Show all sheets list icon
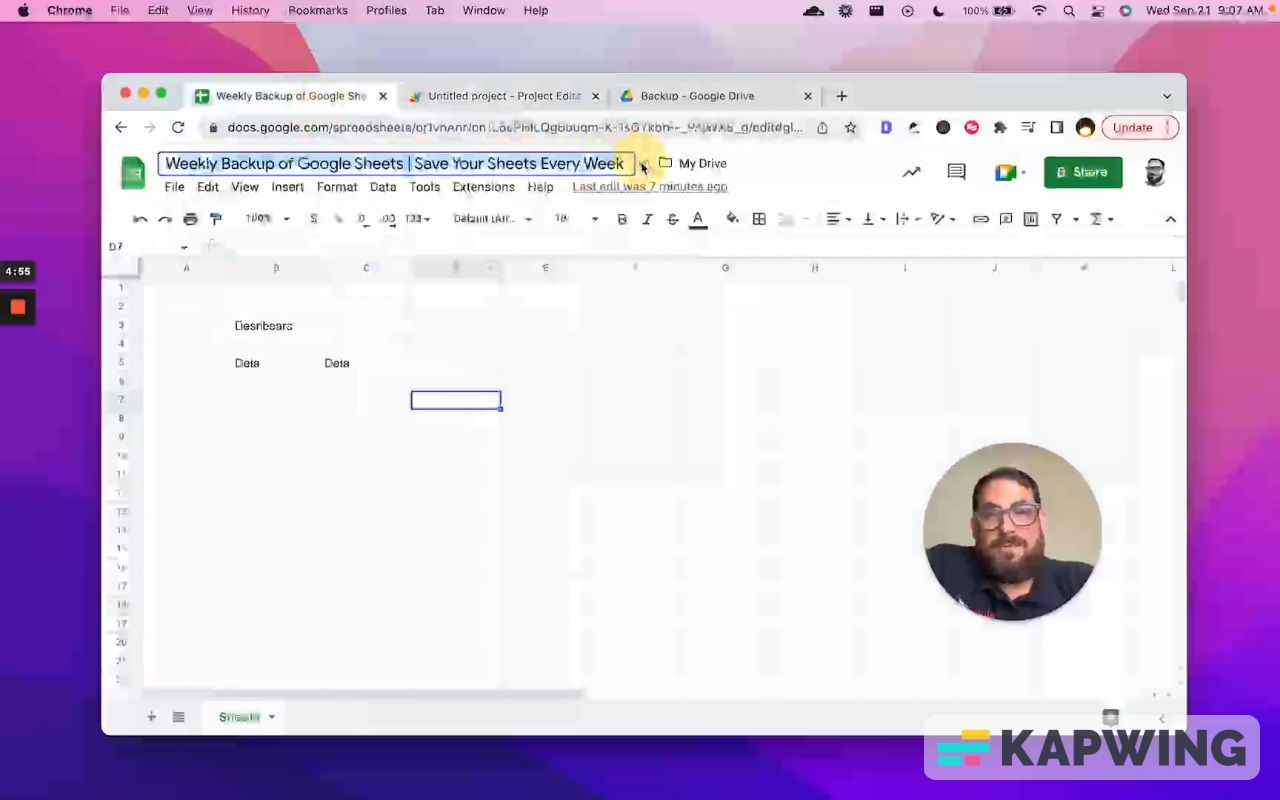The height and width of the screenshot is (800, 1280). click(x=178, y=717)
